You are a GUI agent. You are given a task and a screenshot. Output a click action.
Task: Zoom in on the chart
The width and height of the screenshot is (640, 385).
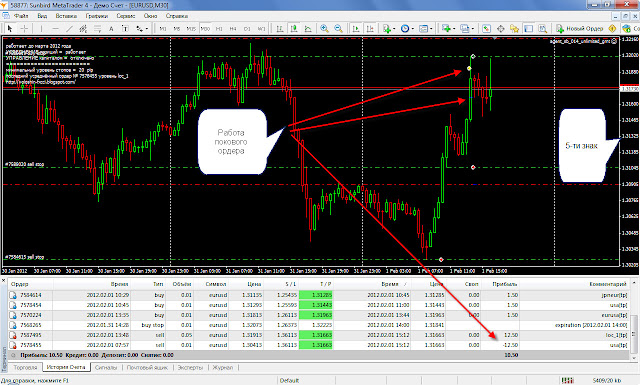point(324,29)
